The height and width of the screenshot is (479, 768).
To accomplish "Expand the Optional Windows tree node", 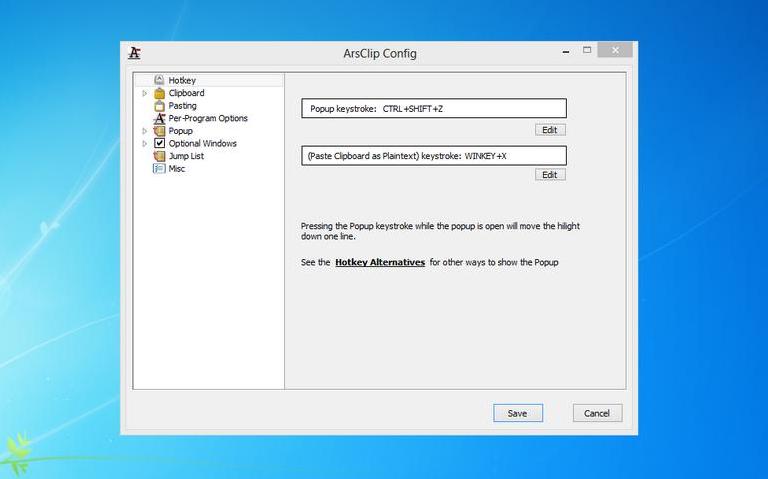I will click(144, 144).
